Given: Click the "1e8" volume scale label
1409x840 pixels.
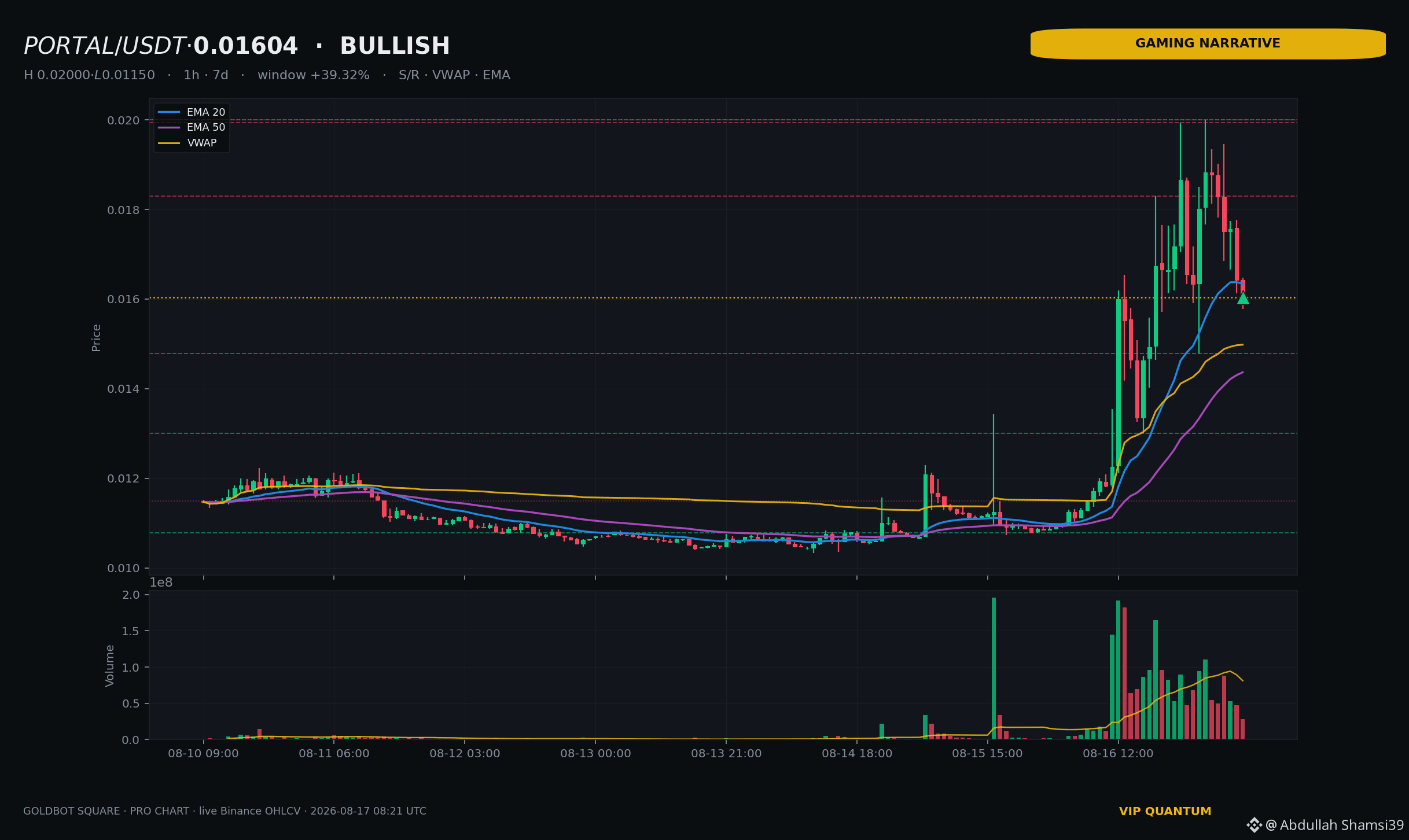Looking at the screenshot, I should [161, 583].
